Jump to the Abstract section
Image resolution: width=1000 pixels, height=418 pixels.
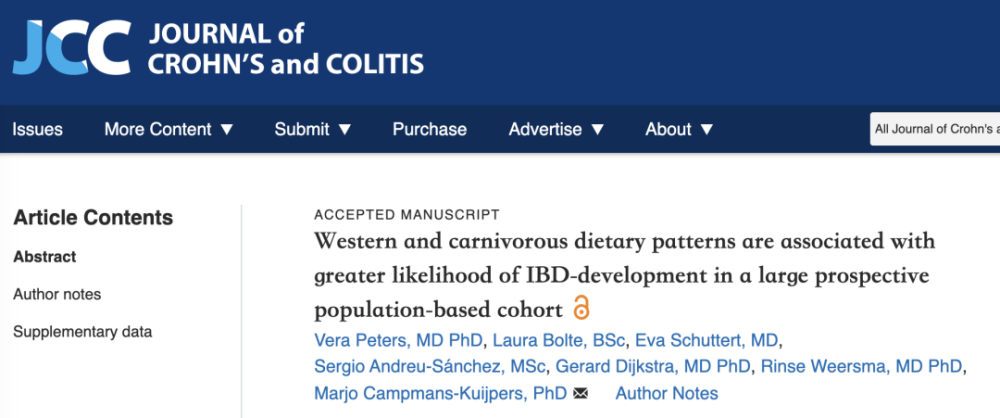(x=45, y=257)
